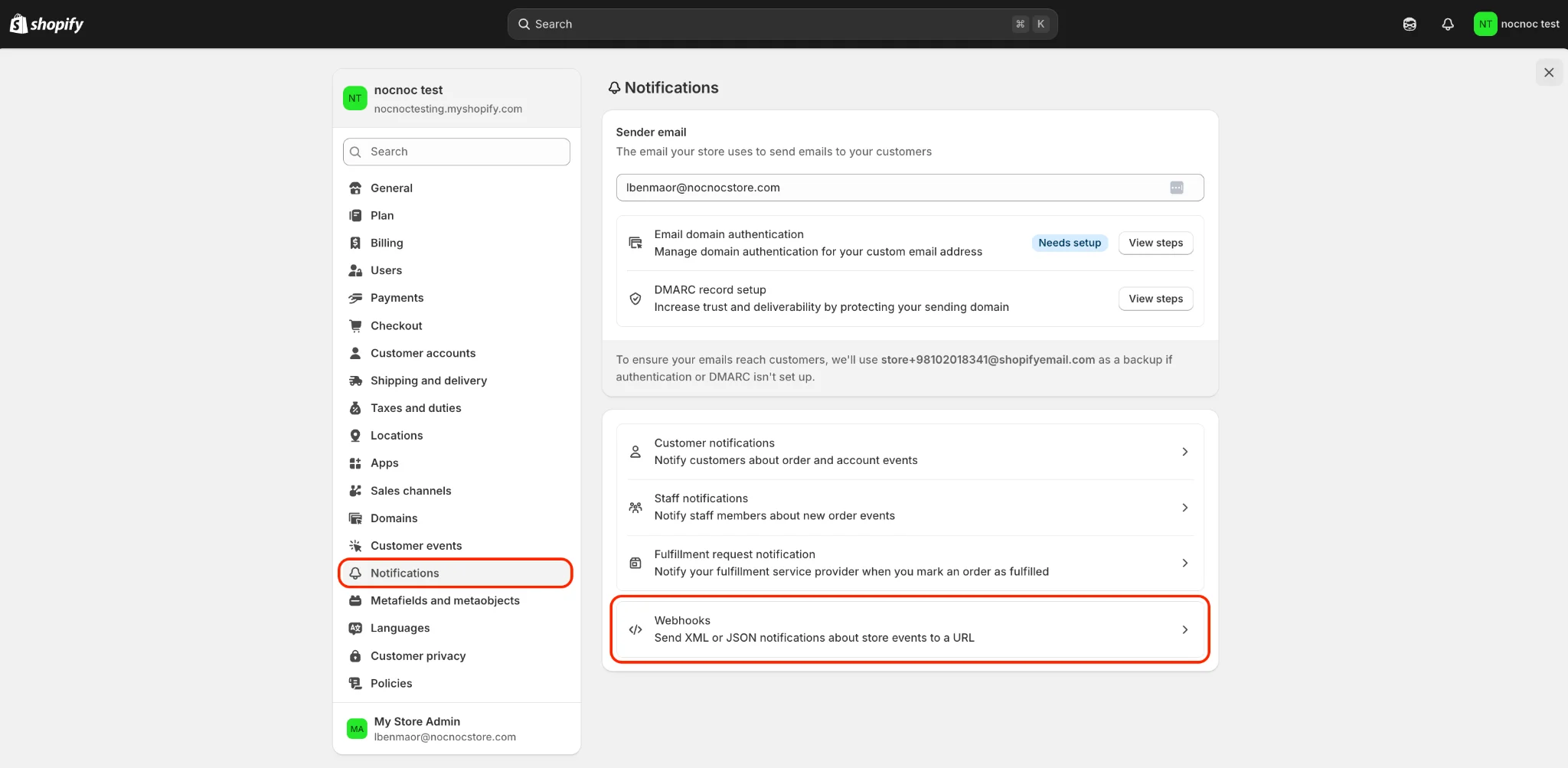Click the Plan icon in the sidebar
This screenshot has width=1568, height=768.
click(x=355, y=215)
